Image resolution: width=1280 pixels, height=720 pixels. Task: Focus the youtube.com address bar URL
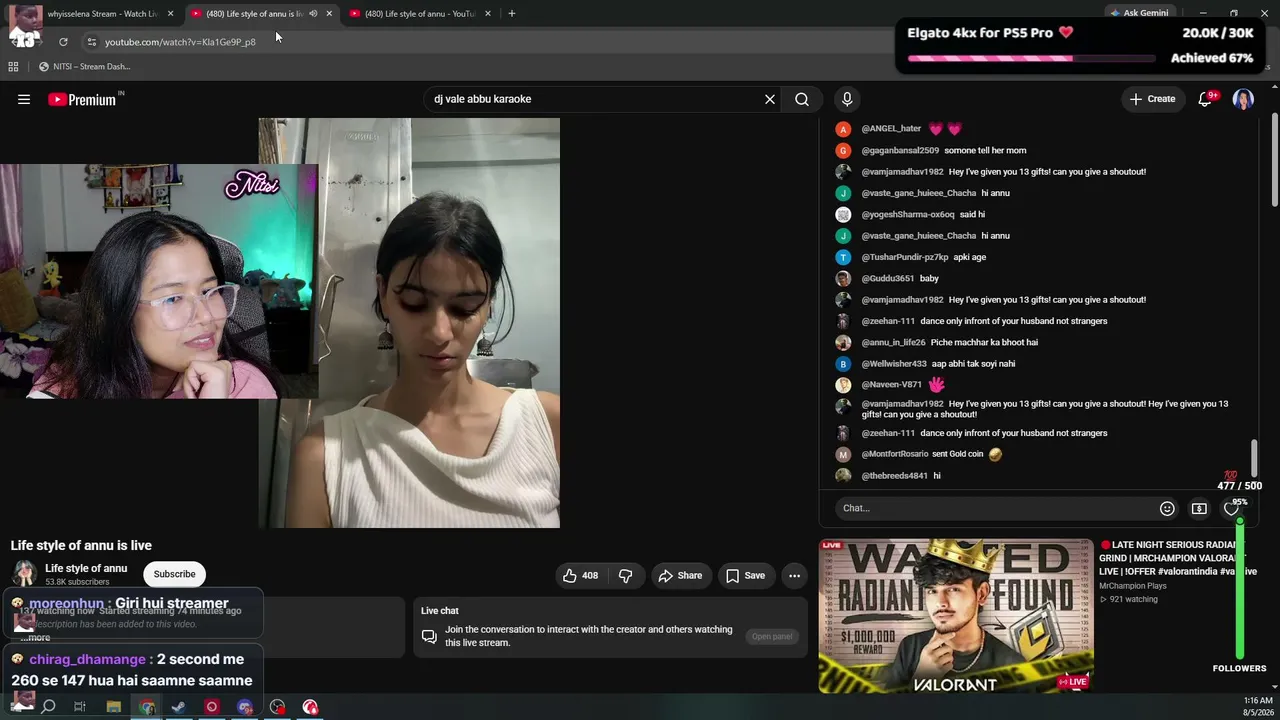pos(180,42)
